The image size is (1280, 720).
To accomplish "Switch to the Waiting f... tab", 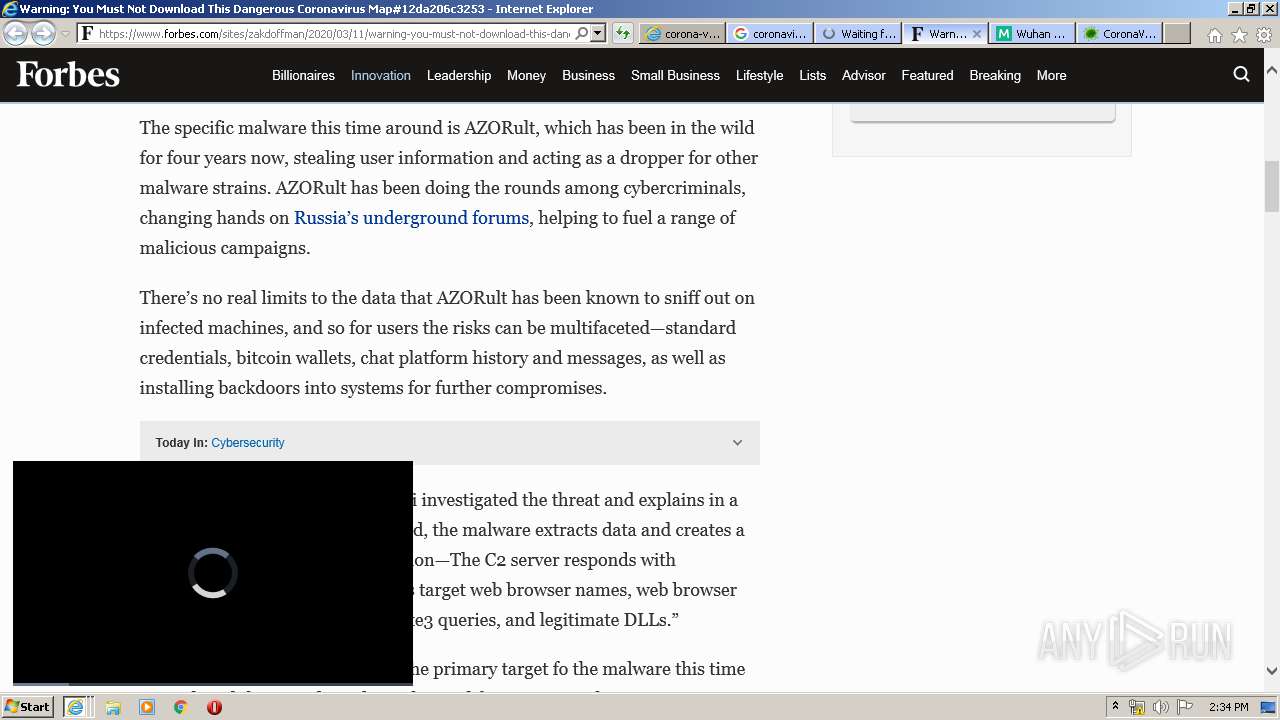I will tap(857, 33).
